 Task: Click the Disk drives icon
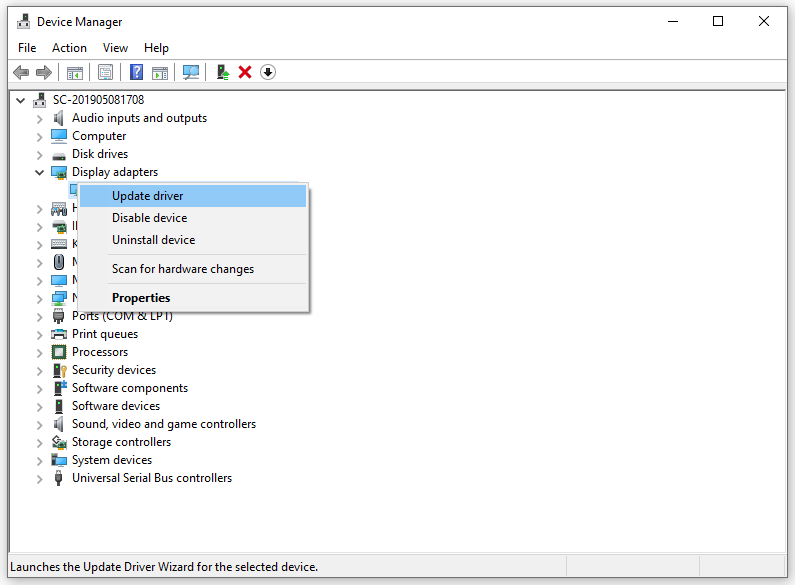coord(59,156)
